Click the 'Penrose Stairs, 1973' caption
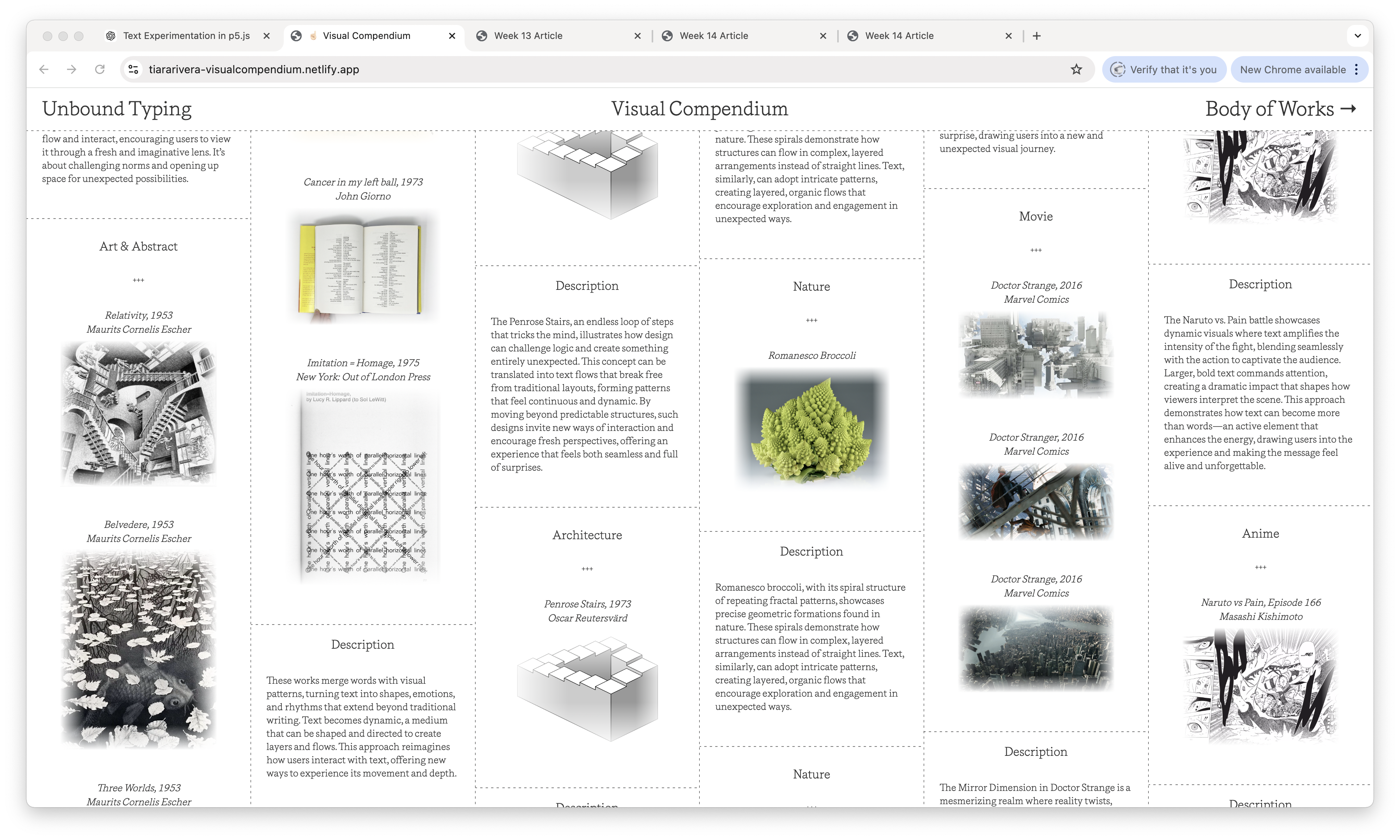The image size is (1400, 840). tap(587, 604)
